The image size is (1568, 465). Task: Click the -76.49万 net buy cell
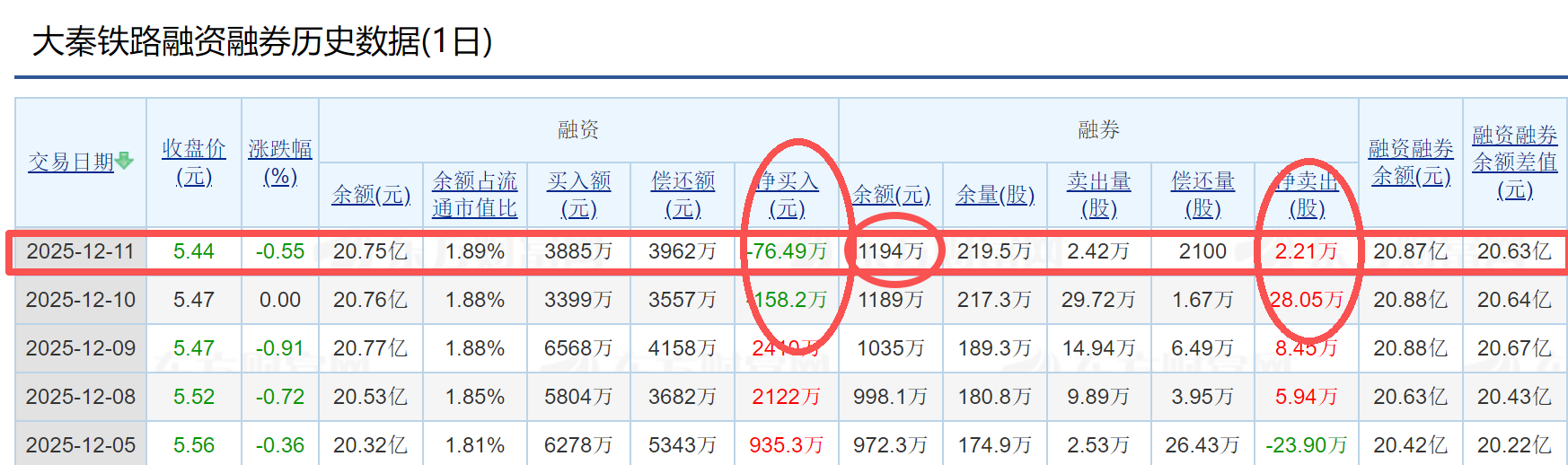(787, 251)
